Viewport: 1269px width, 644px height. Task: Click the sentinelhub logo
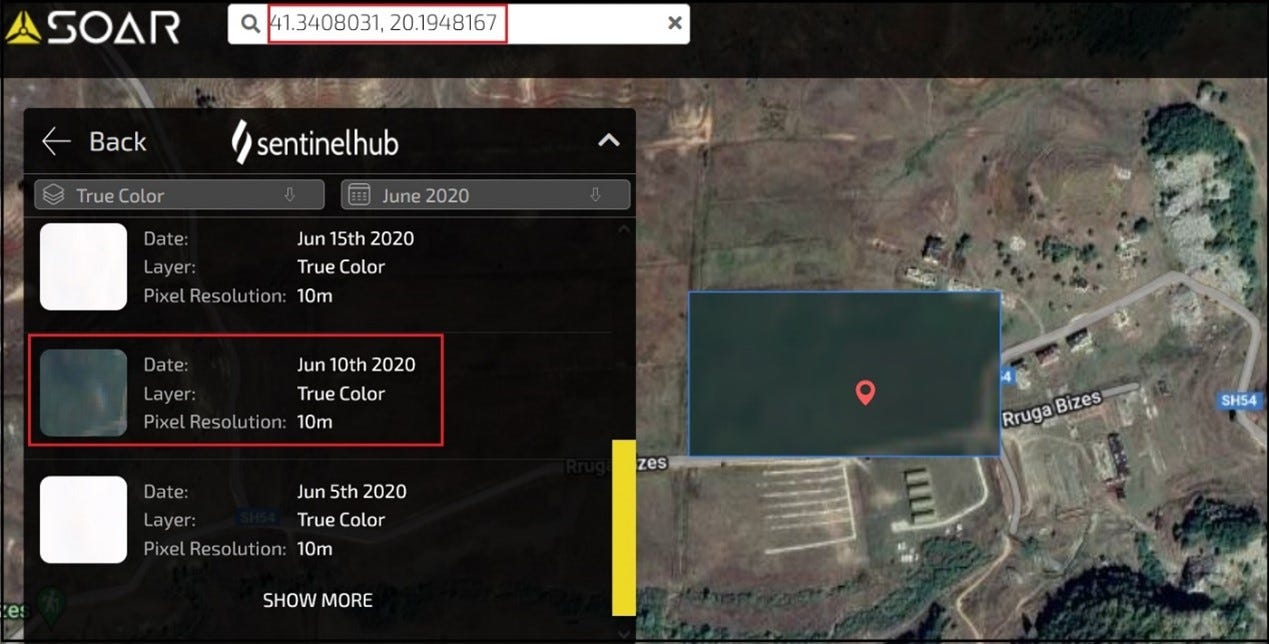coord(315,141)
